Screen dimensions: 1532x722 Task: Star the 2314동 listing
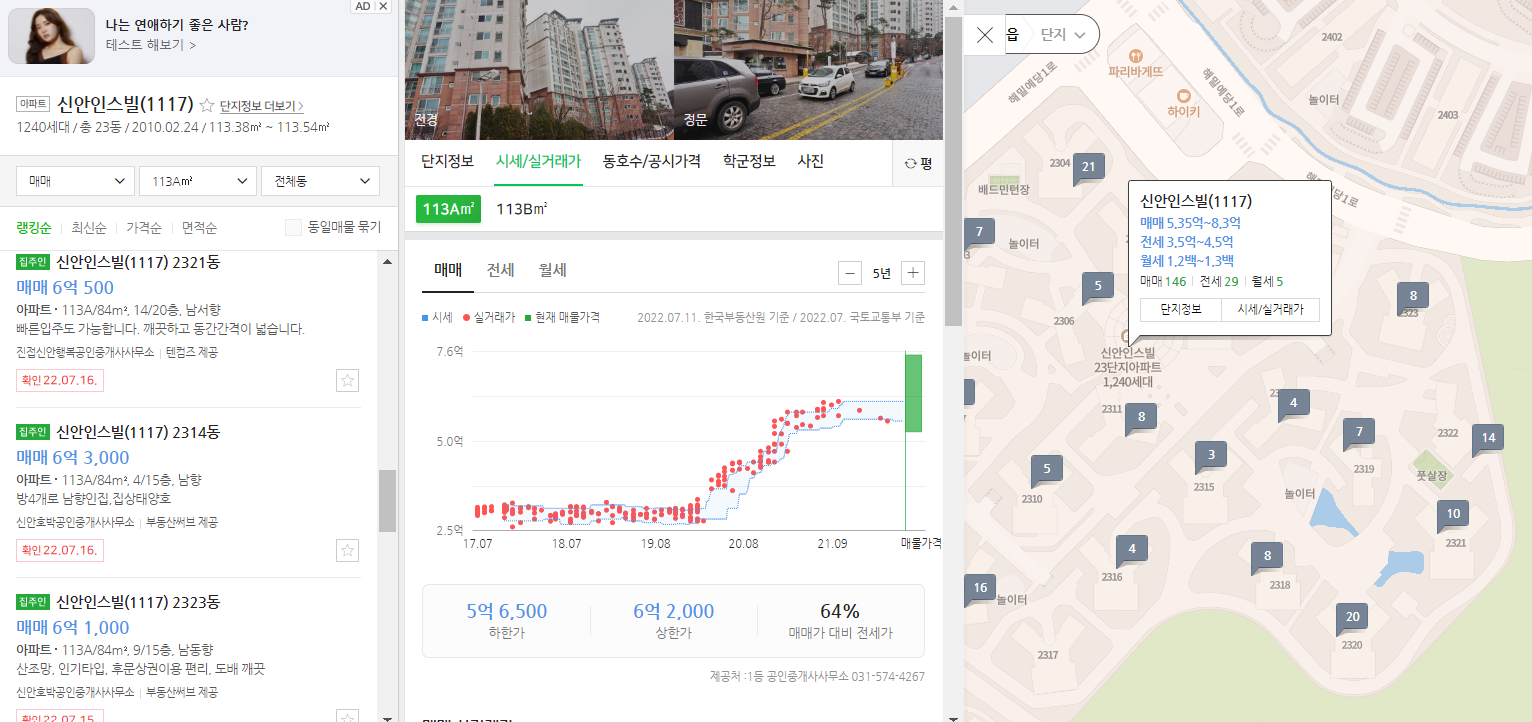pos(347,550)
